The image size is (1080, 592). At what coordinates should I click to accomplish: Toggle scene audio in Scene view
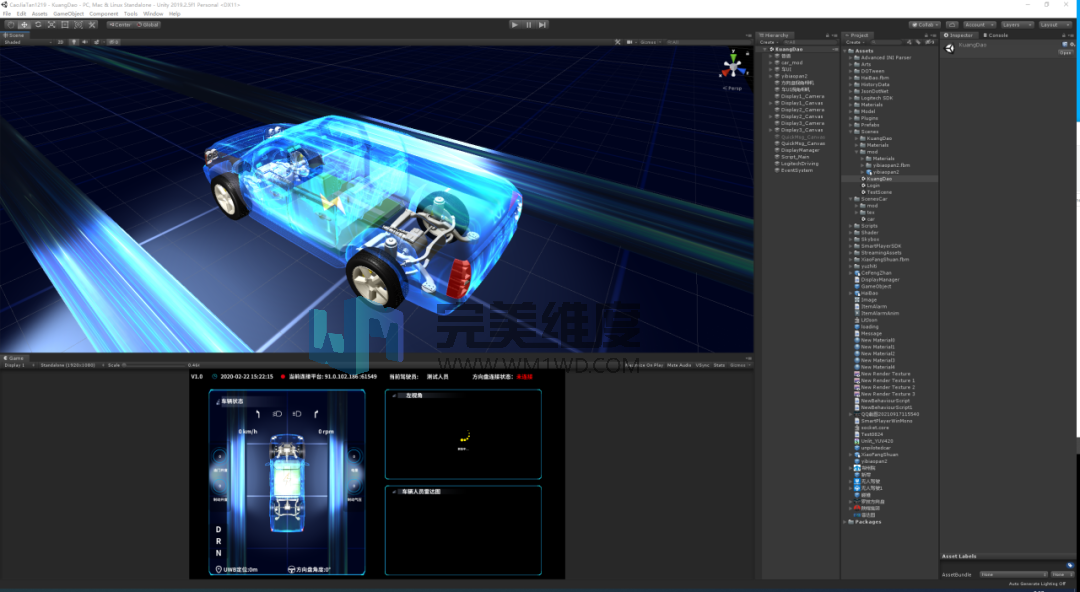(x=85, y=42)
